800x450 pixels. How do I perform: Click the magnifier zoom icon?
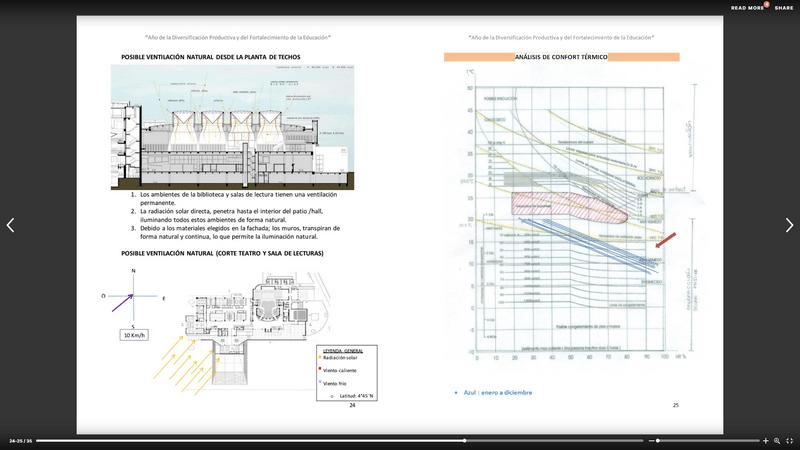777,441
